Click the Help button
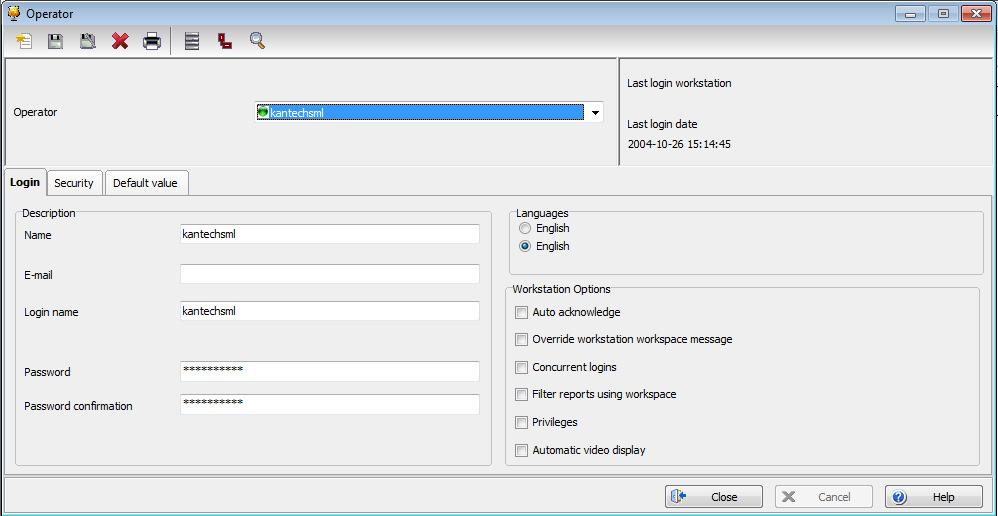Screen dimensions: 998x516 pos(934,497)
